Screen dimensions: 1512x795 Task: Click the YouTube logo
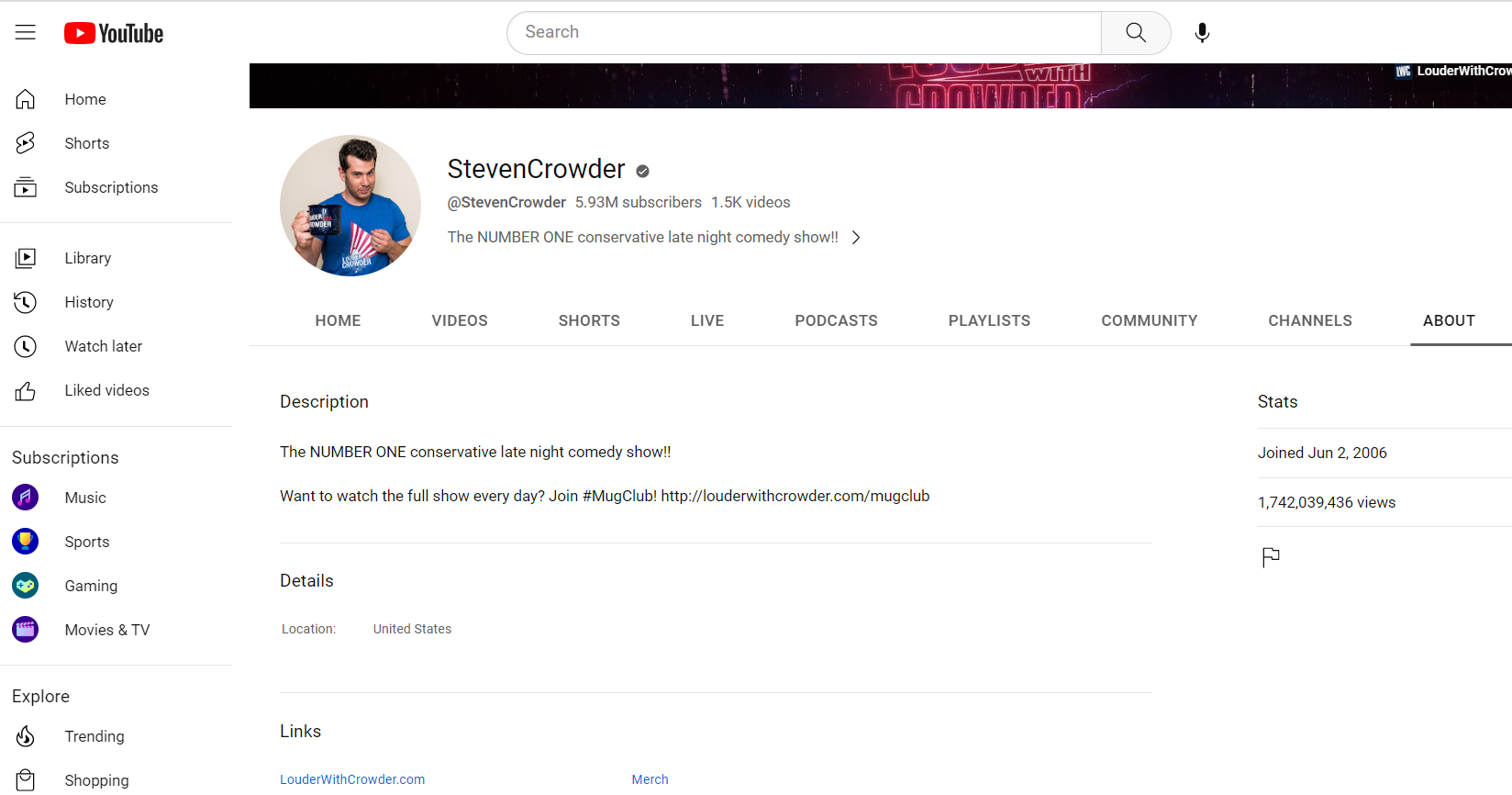tap(114, 34)
